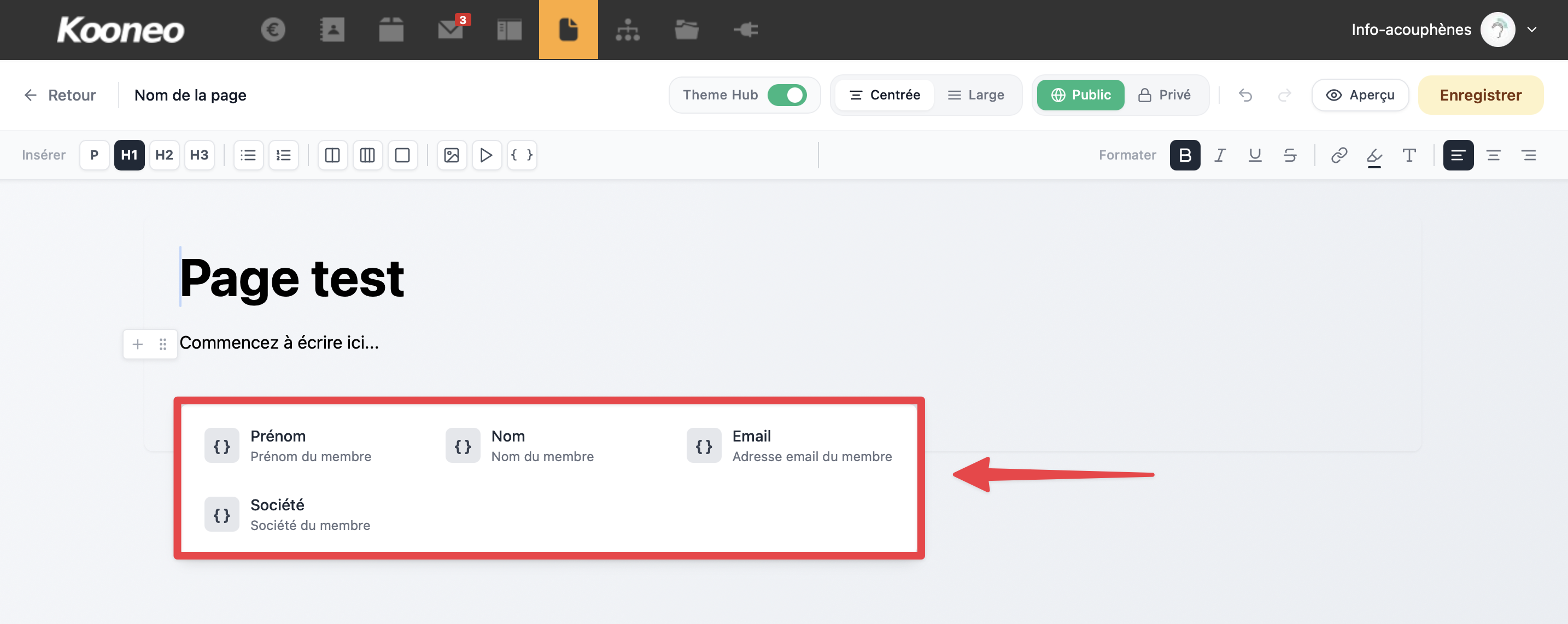The height and width of the screenshot is (624, 1568).
Task: Click the Enregistrer button
Action: pyautogui.click(x=1480, y=95)
